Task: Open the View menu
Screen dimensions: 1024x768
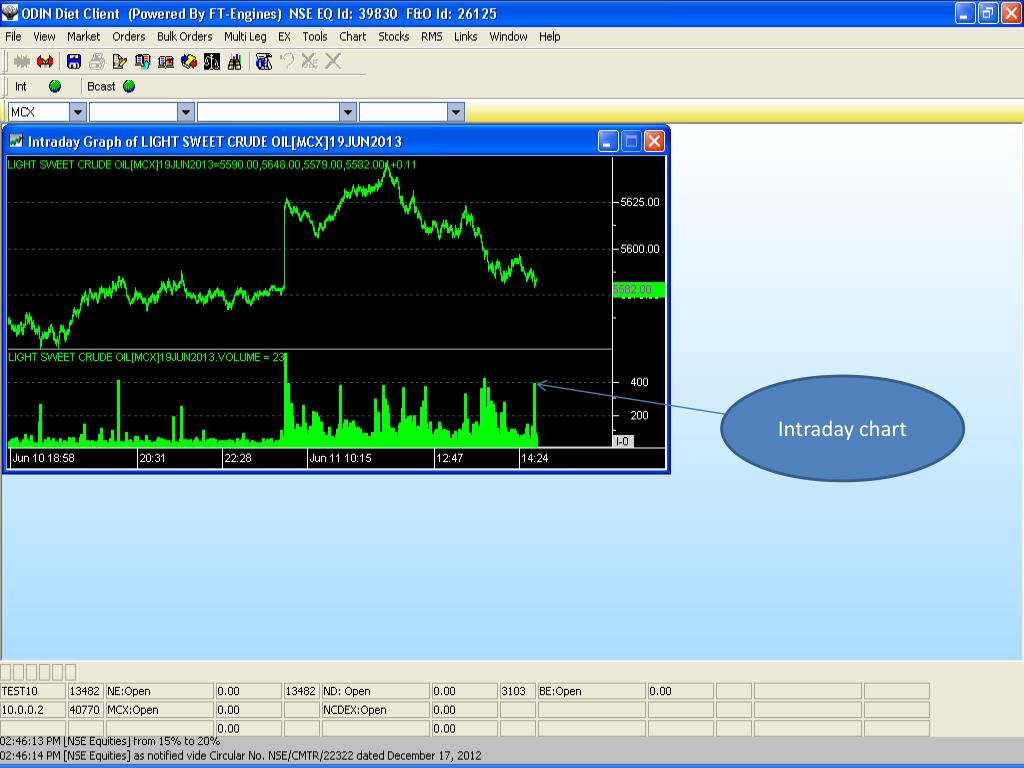Action: 44,37
